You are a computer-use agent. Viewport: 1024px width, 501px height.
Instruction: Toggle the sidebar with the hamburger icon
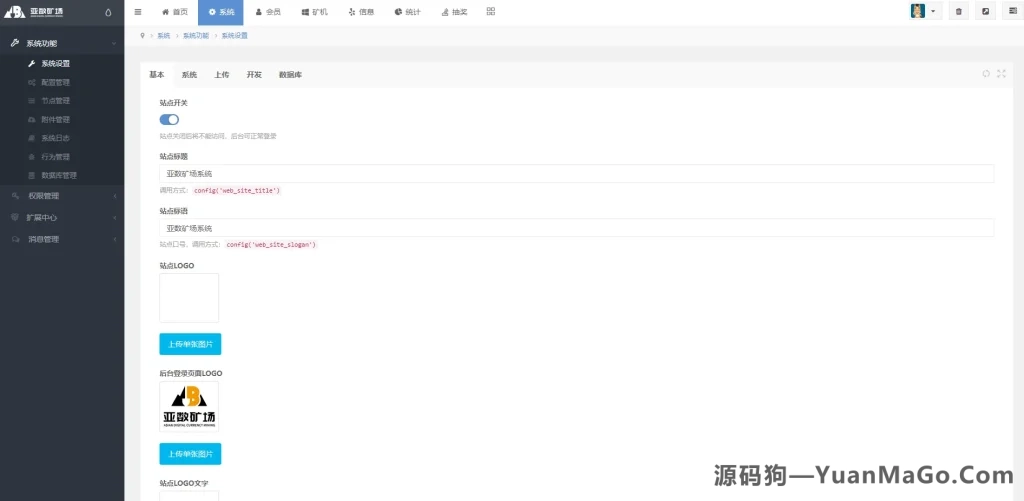pos(138,12)
